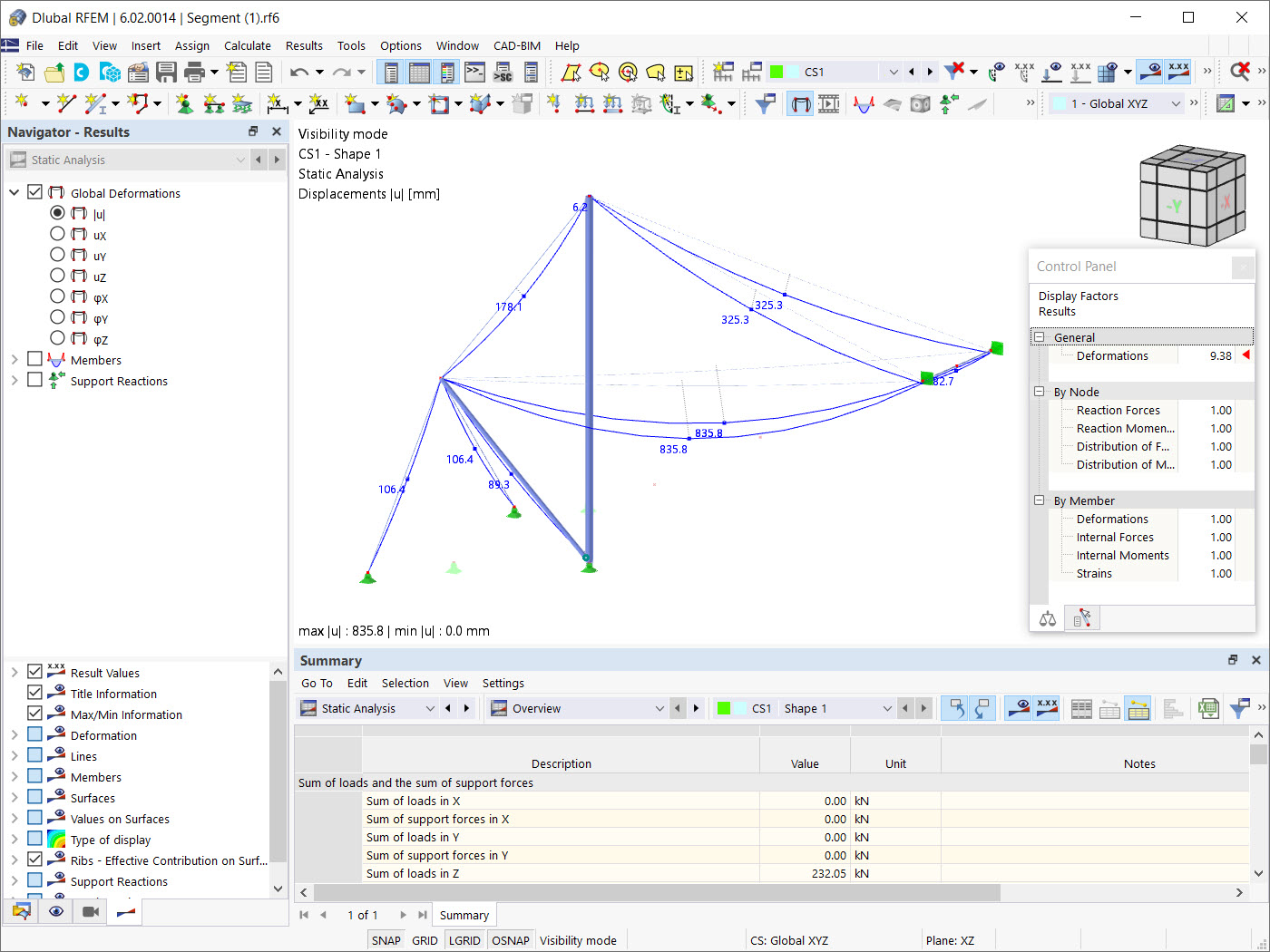Viewport: 1270px width, 952px height.
Task: Open the Print toolbar icon
Action: 194,72
